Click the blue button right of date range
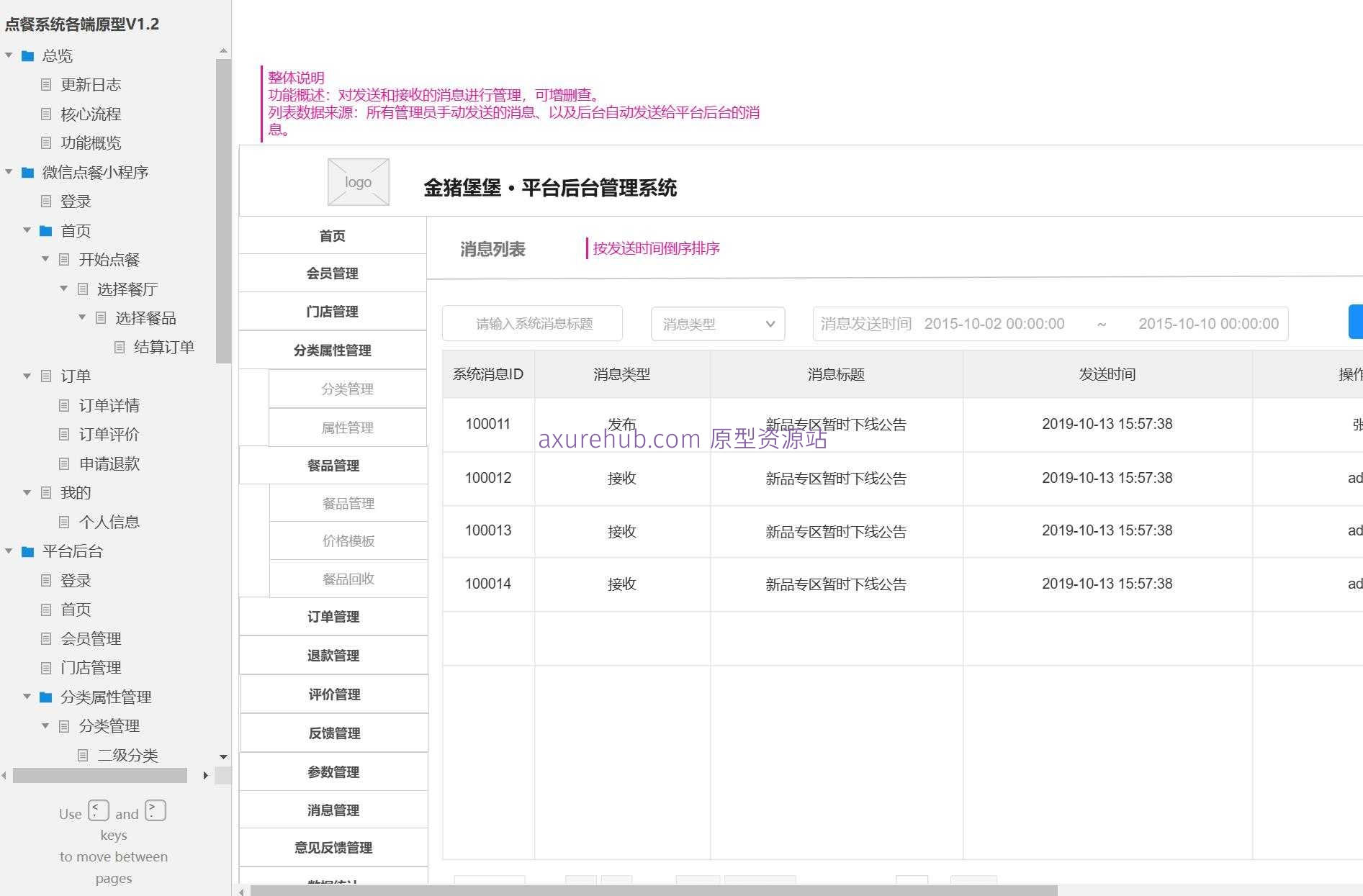1363x896 pixels. (x=1355, y=322)
